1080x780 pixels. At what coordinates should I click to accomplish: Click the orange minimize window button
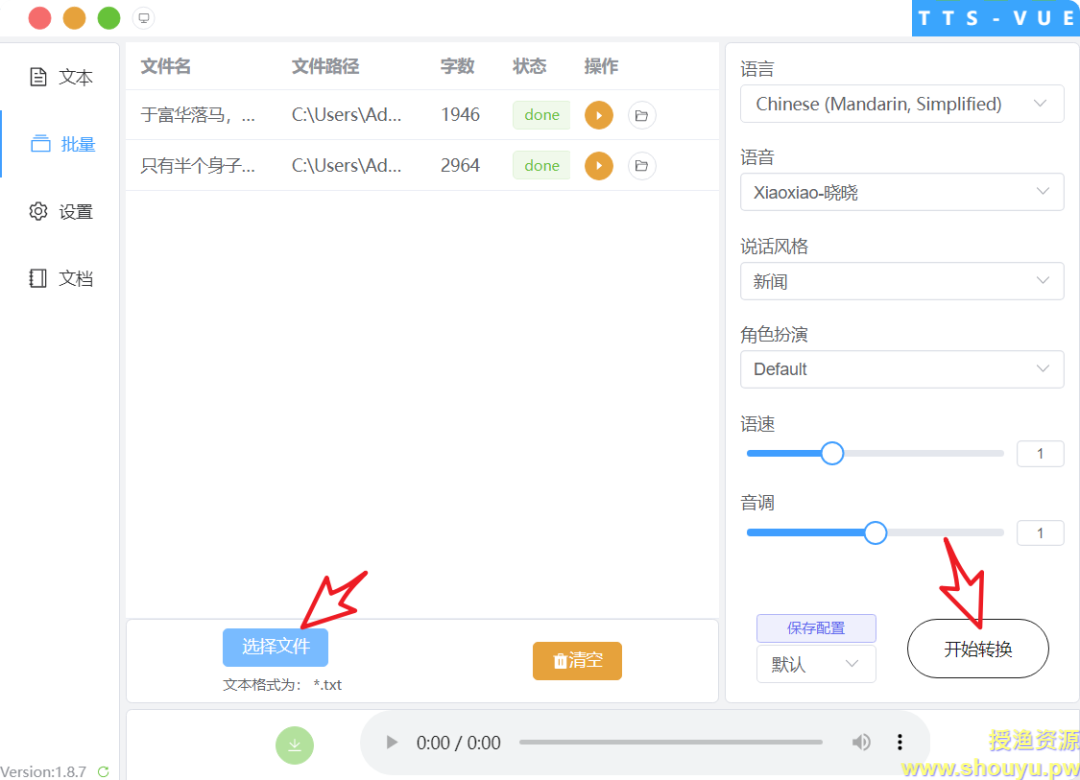(74, 18)
